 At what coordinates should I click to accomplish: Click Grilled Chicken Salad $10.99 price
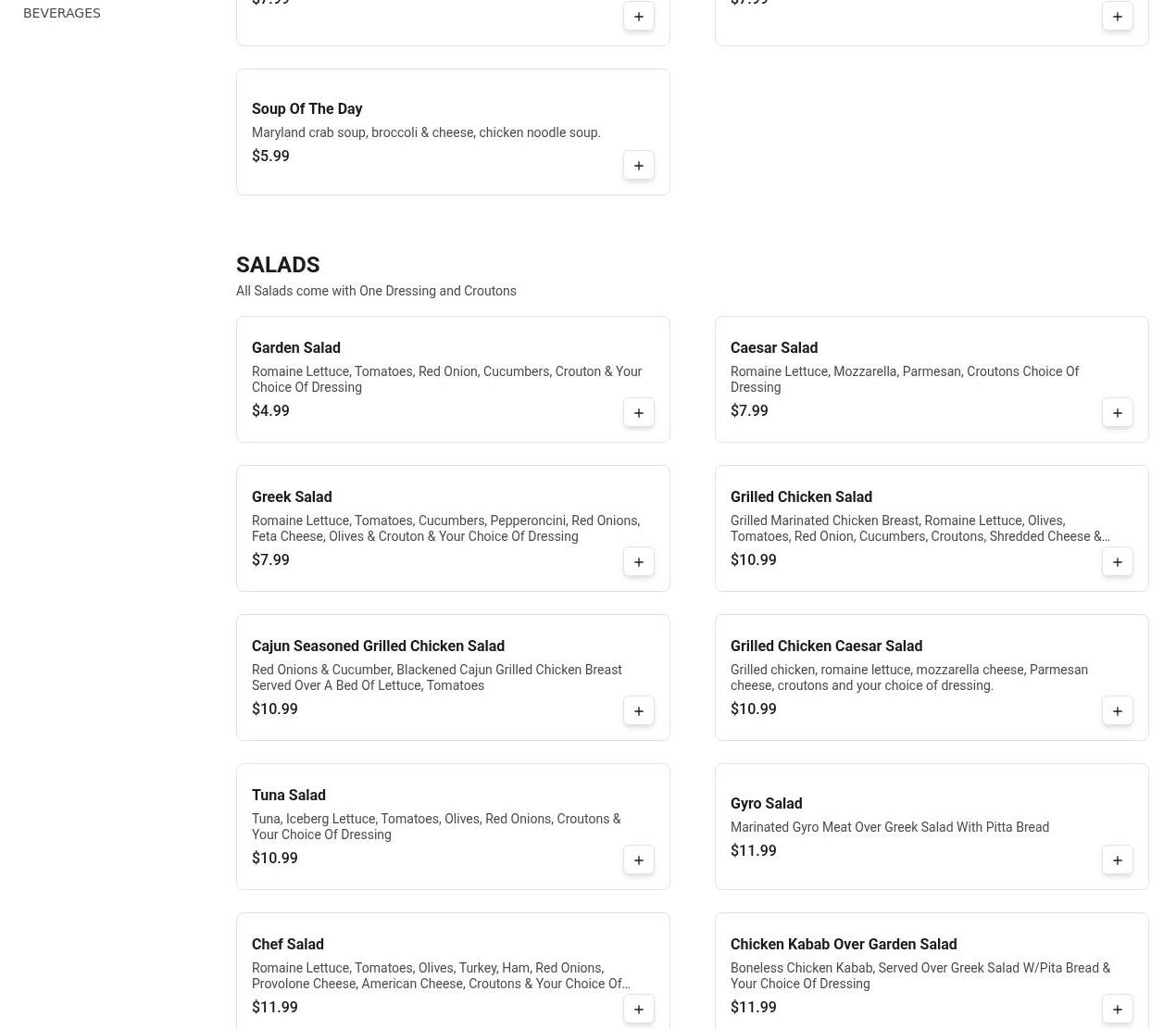pos(754,559)
